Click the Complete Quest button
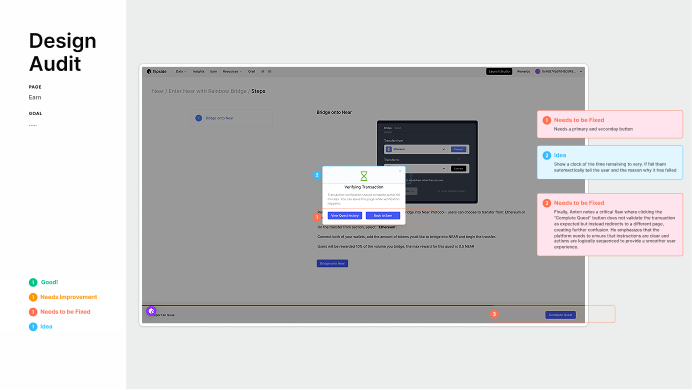The height and width of the screenshot is (390, 692). point(560,315)
